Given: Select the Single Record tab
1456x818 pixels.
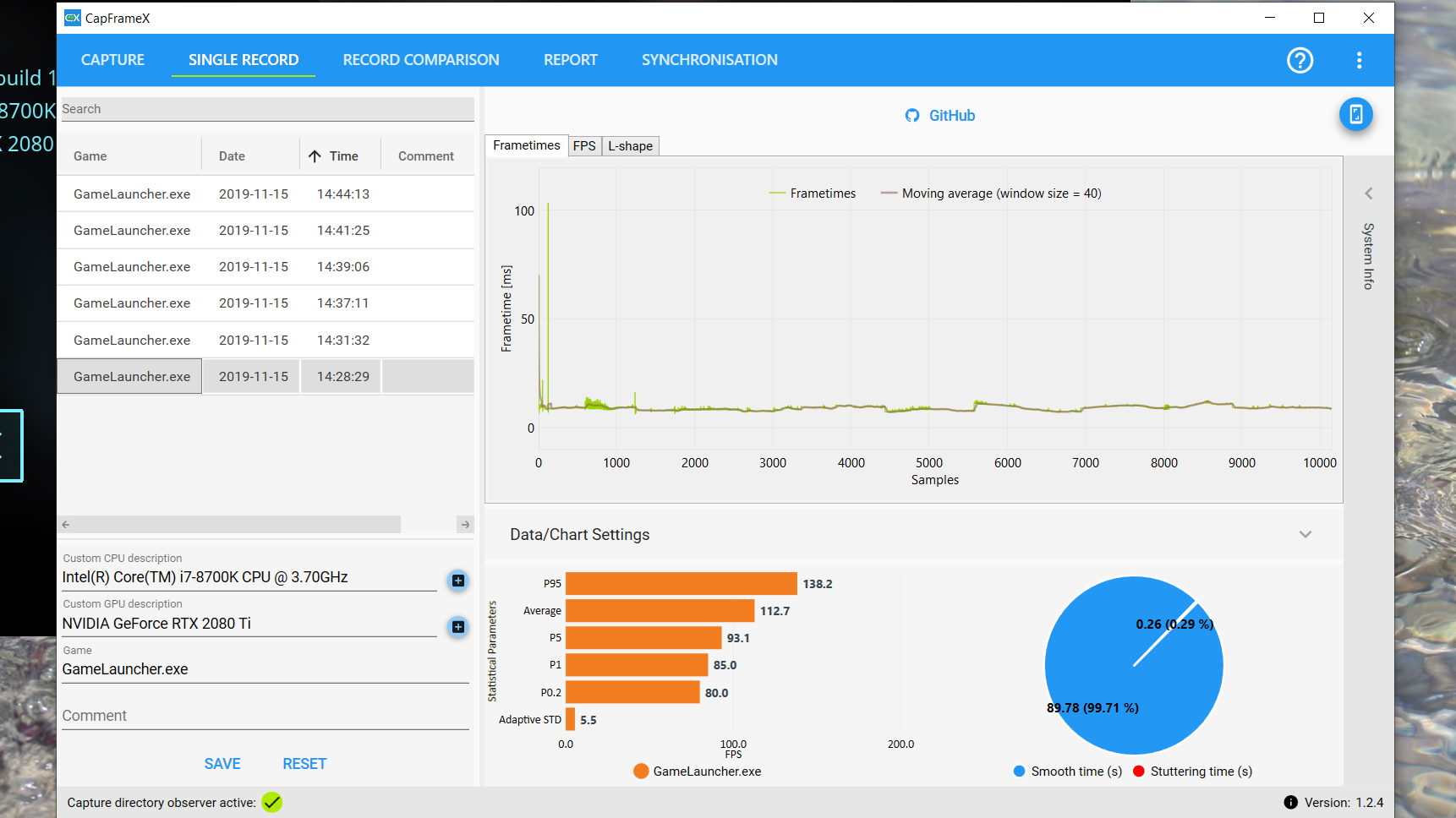Looking at the screenshot, I should tap(244, 60).
